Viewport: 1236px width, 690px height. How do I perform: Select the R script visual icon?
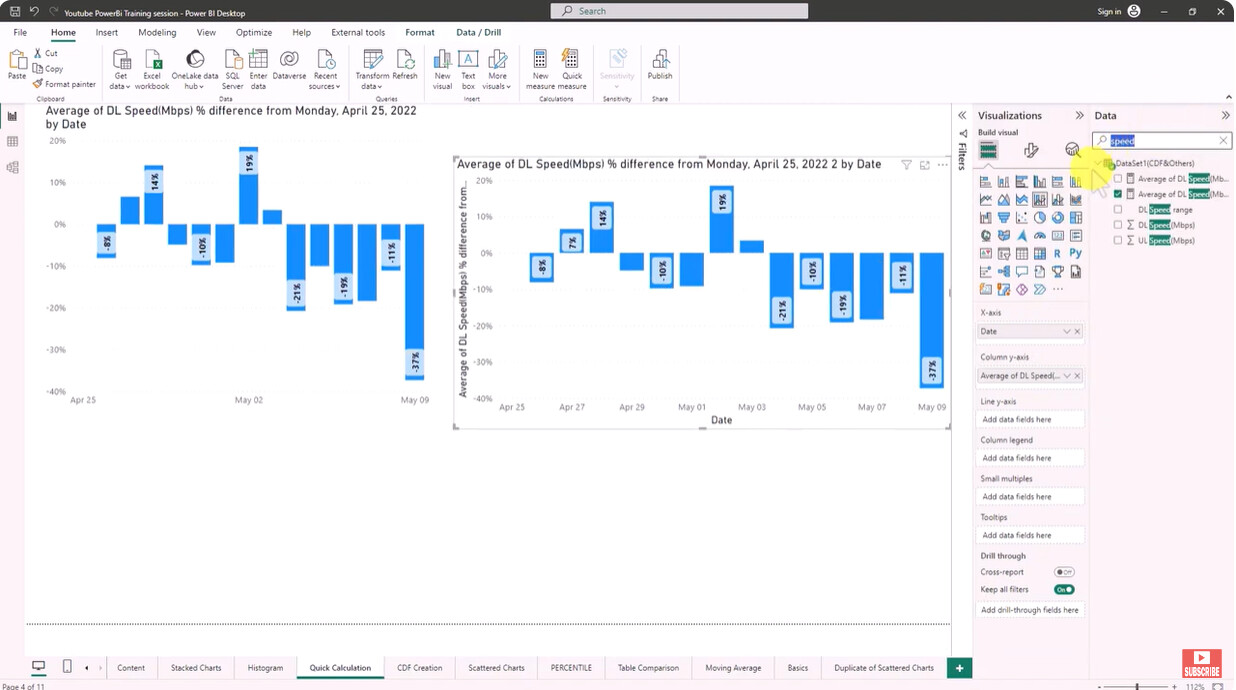[1056, 253]
